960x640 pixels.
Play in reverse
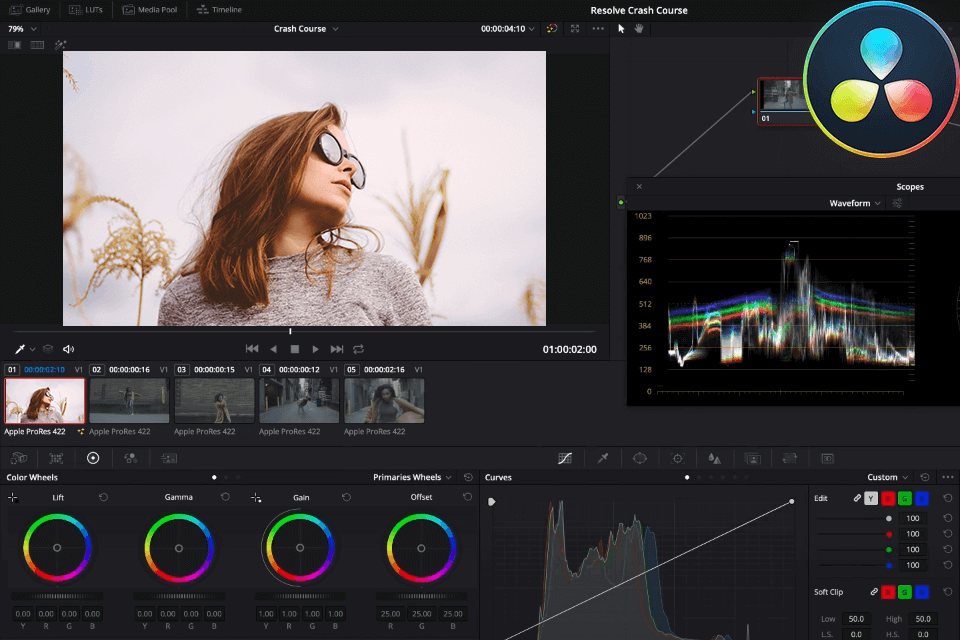(274, 349)
